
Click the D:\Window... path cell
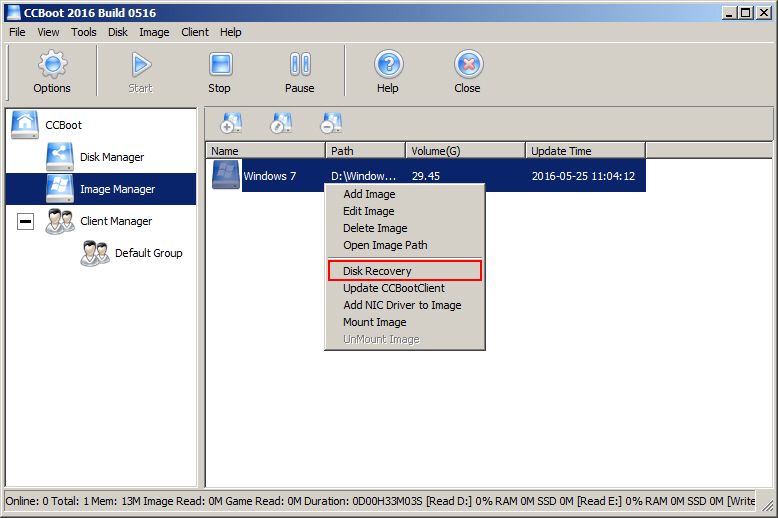click(363, 176)
